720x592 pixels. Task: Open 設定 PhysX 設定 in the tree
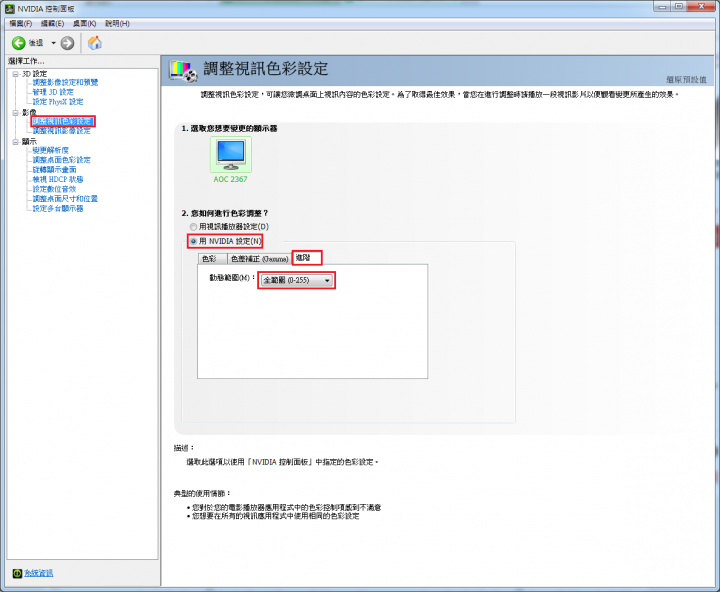tap(58, 101)
